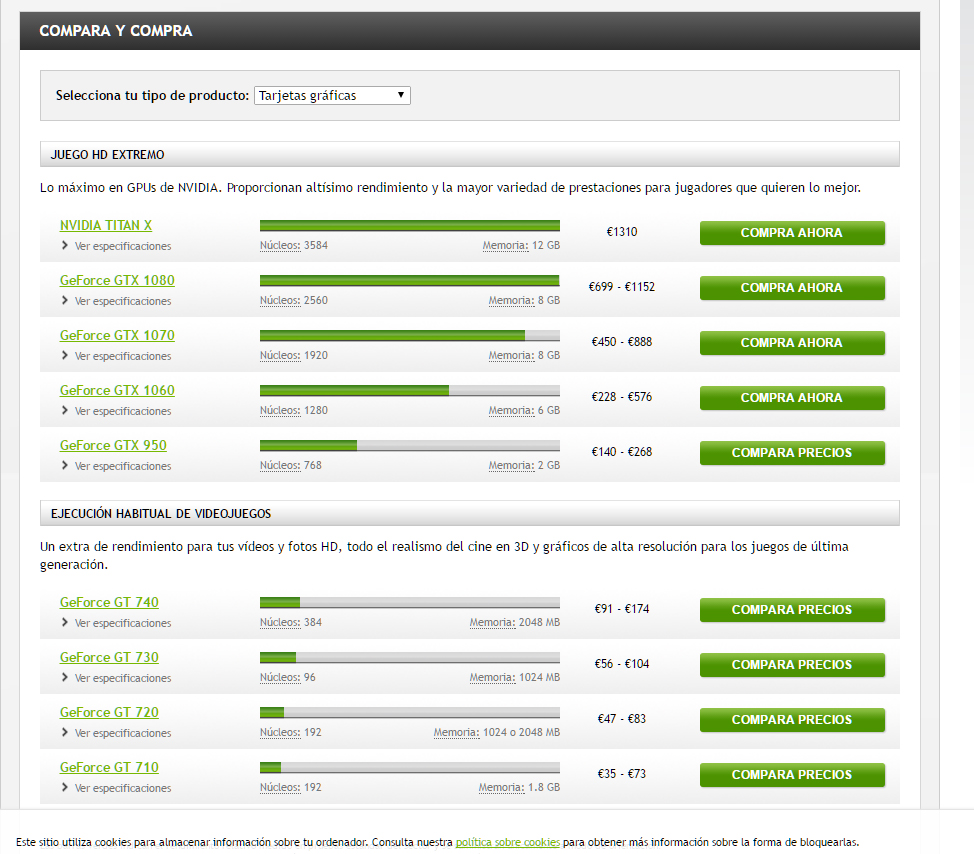Click the 'Núcleos:' label with 2560
Screen dimensions: 974x854
pos(280,300)
